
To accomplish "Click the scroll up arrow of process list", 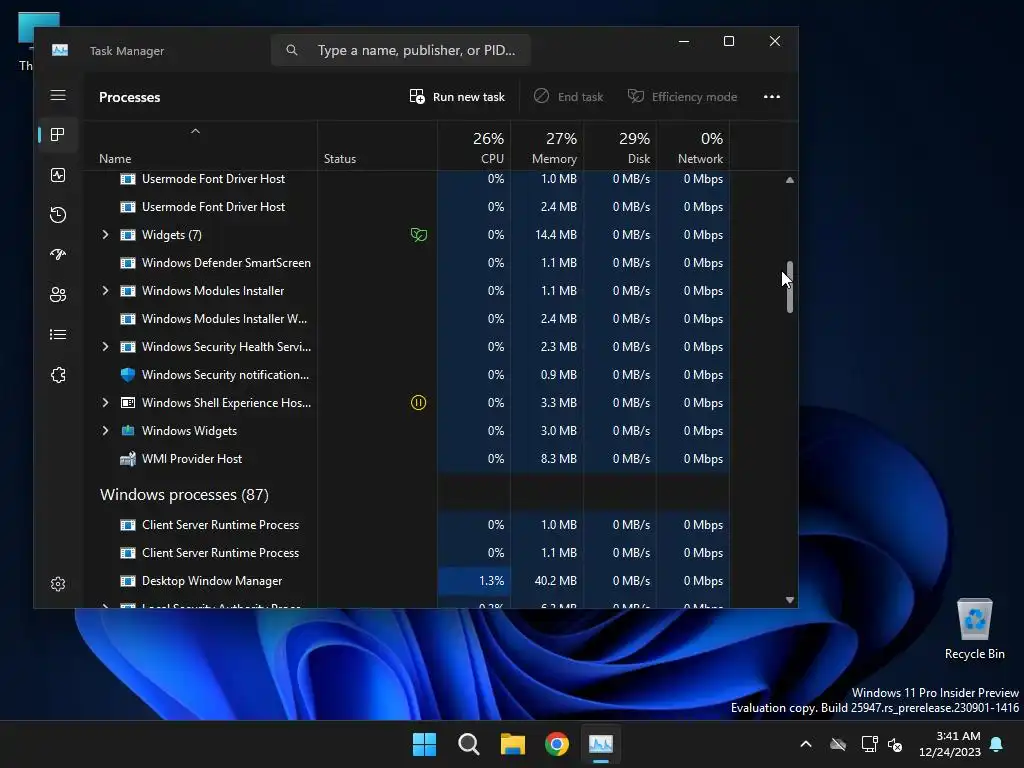I will click(790, 180).
